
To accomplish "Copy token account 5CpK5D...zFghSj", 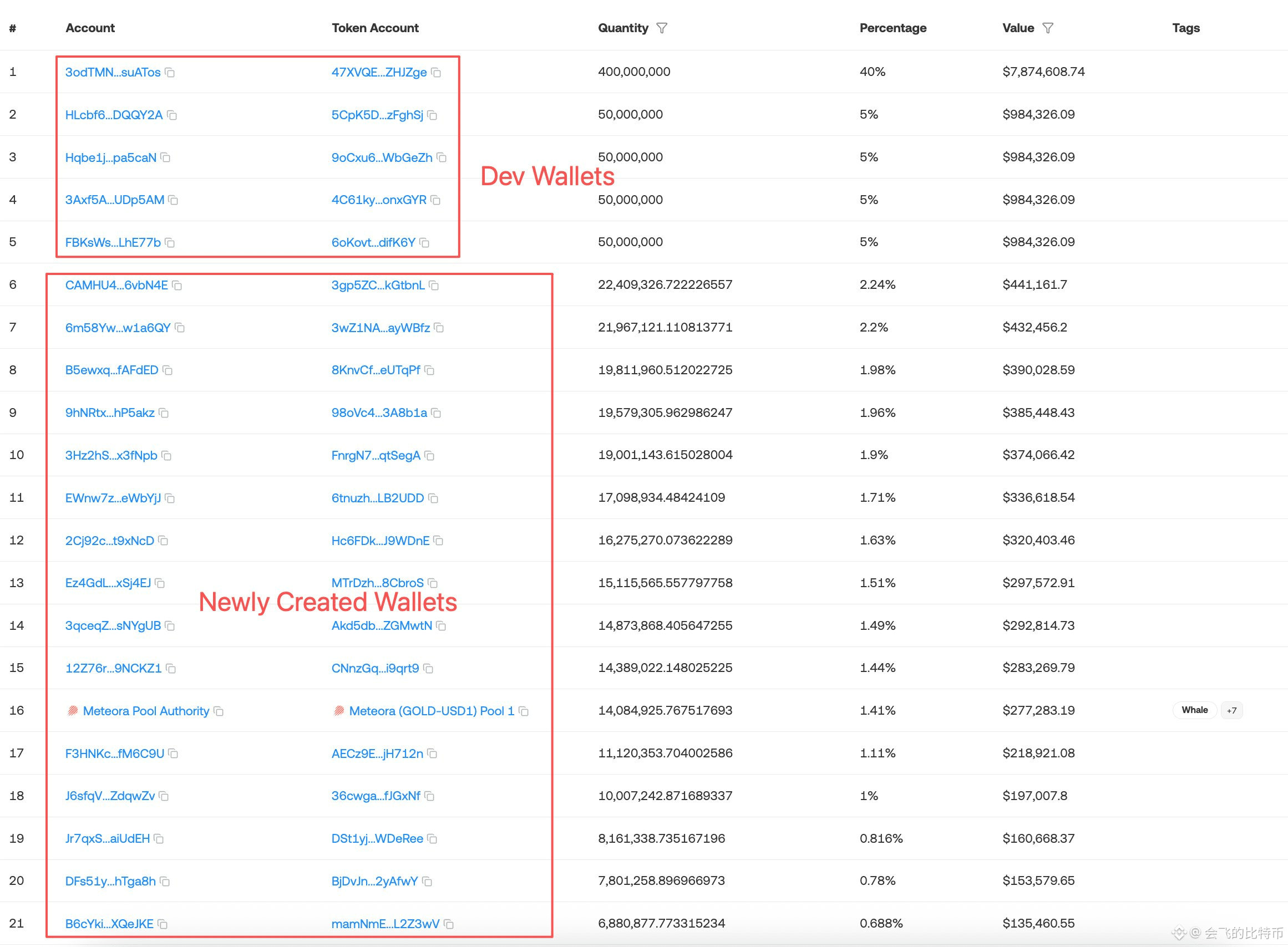I will [x=433, y=115].
